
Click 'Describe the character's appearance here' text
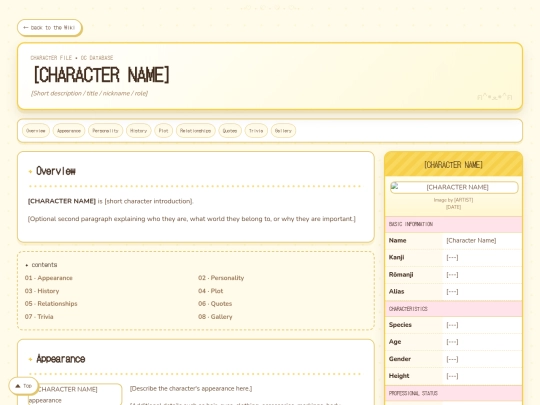pyautogui.click(x=191, y=388)
